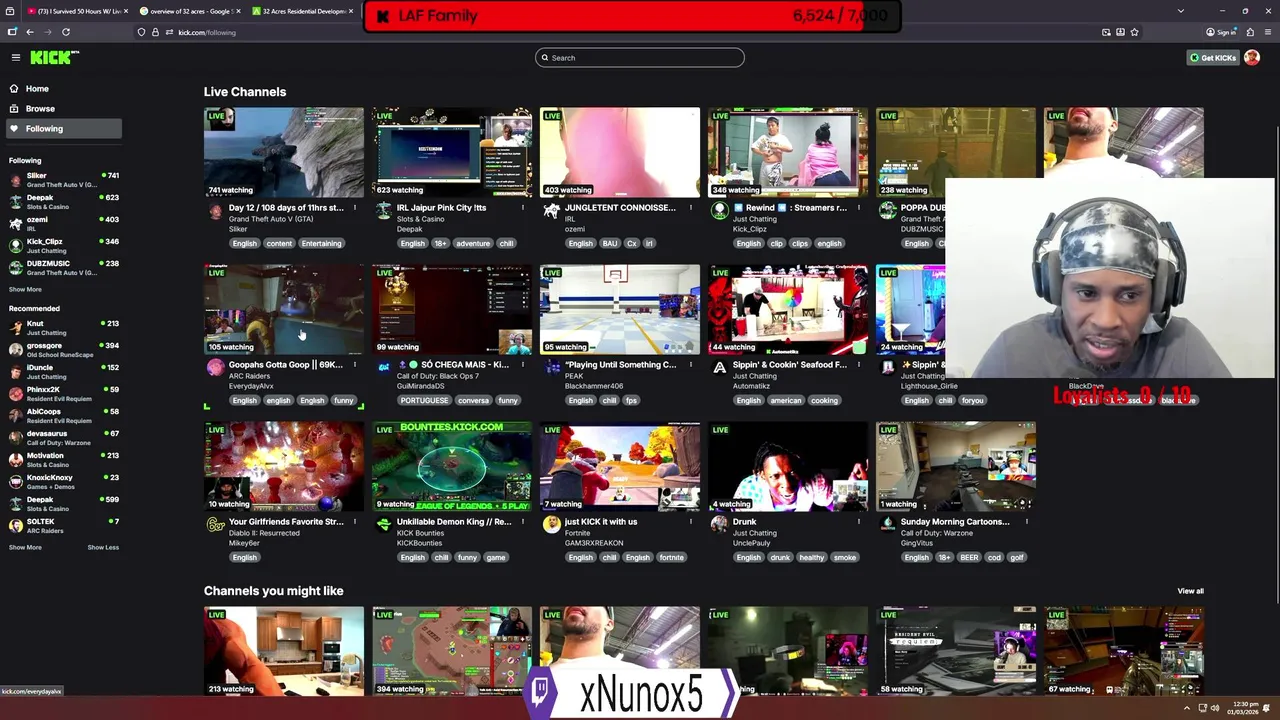Click the fortnite tag under just KICK it with us

671,557
